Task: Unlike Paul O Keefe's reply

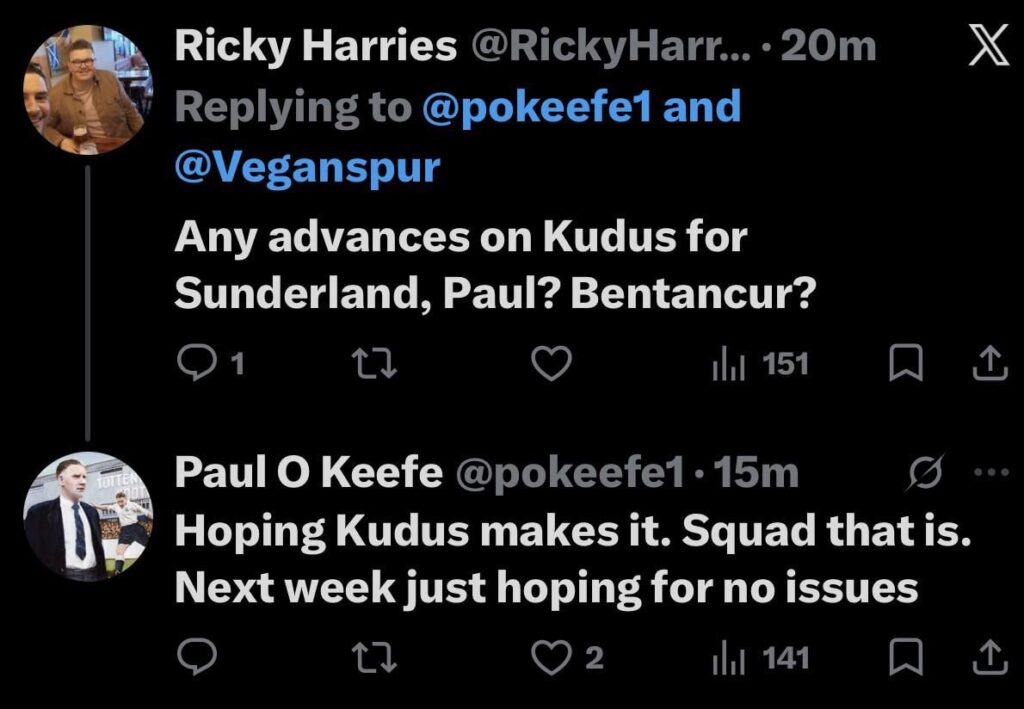Action: (551, 657)
